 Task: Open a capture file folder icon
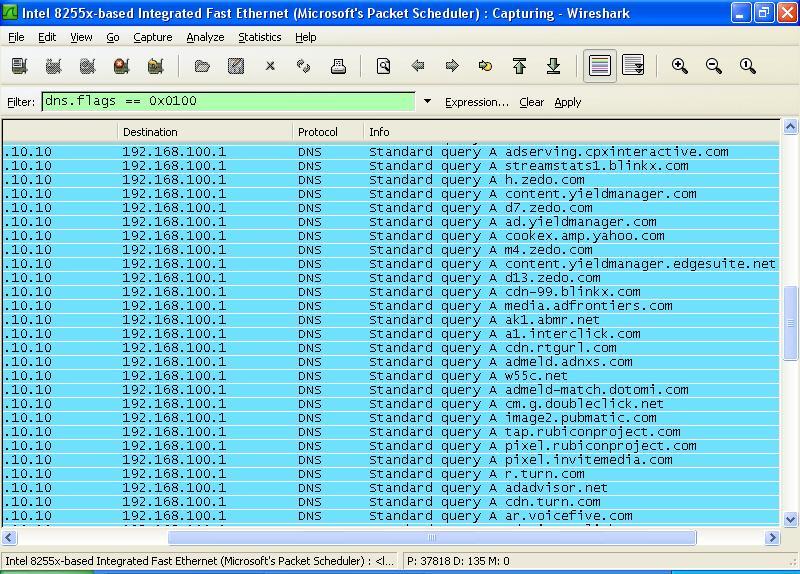202,66
